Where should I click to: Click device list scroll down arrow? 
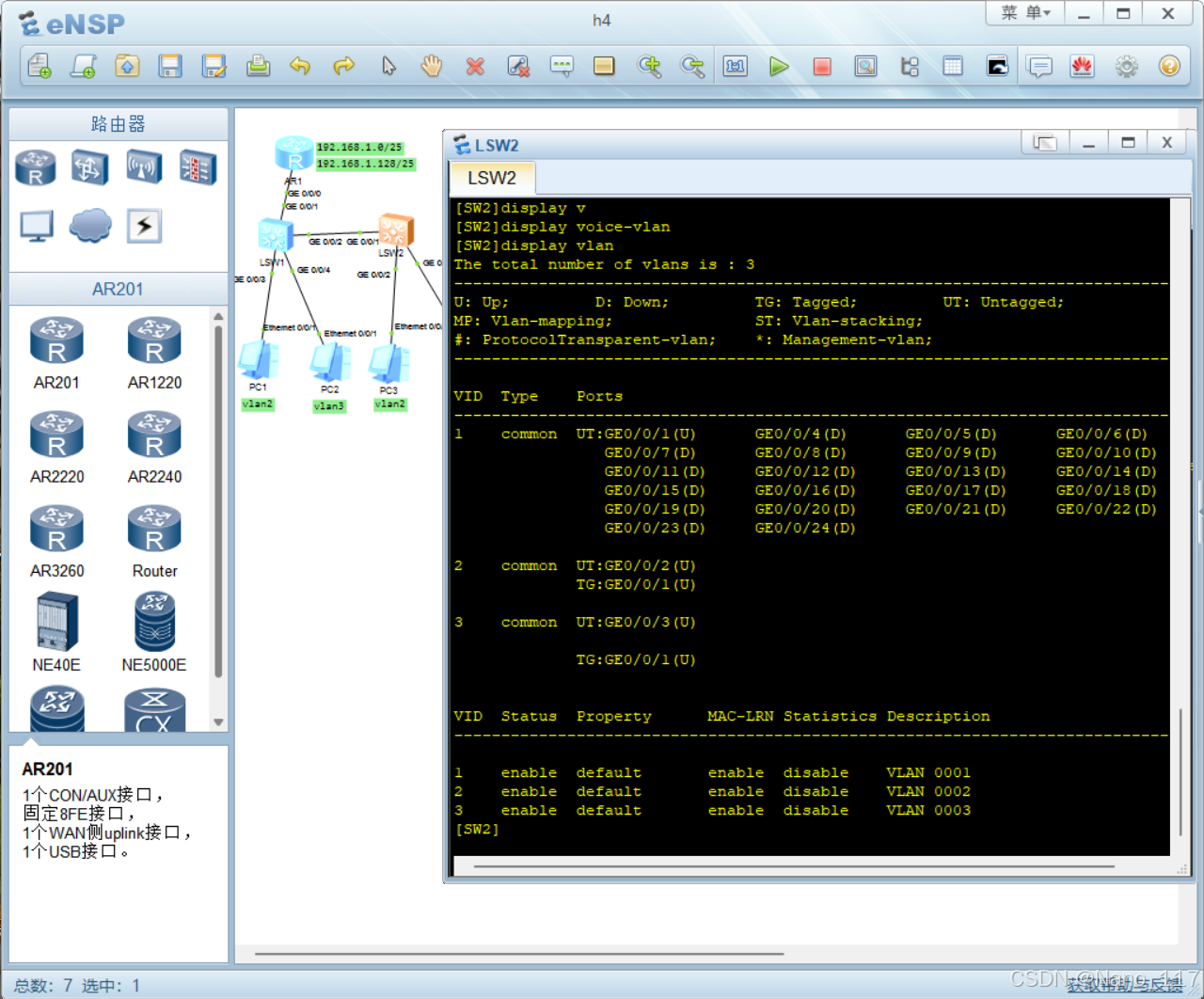[x=218, y=722]
